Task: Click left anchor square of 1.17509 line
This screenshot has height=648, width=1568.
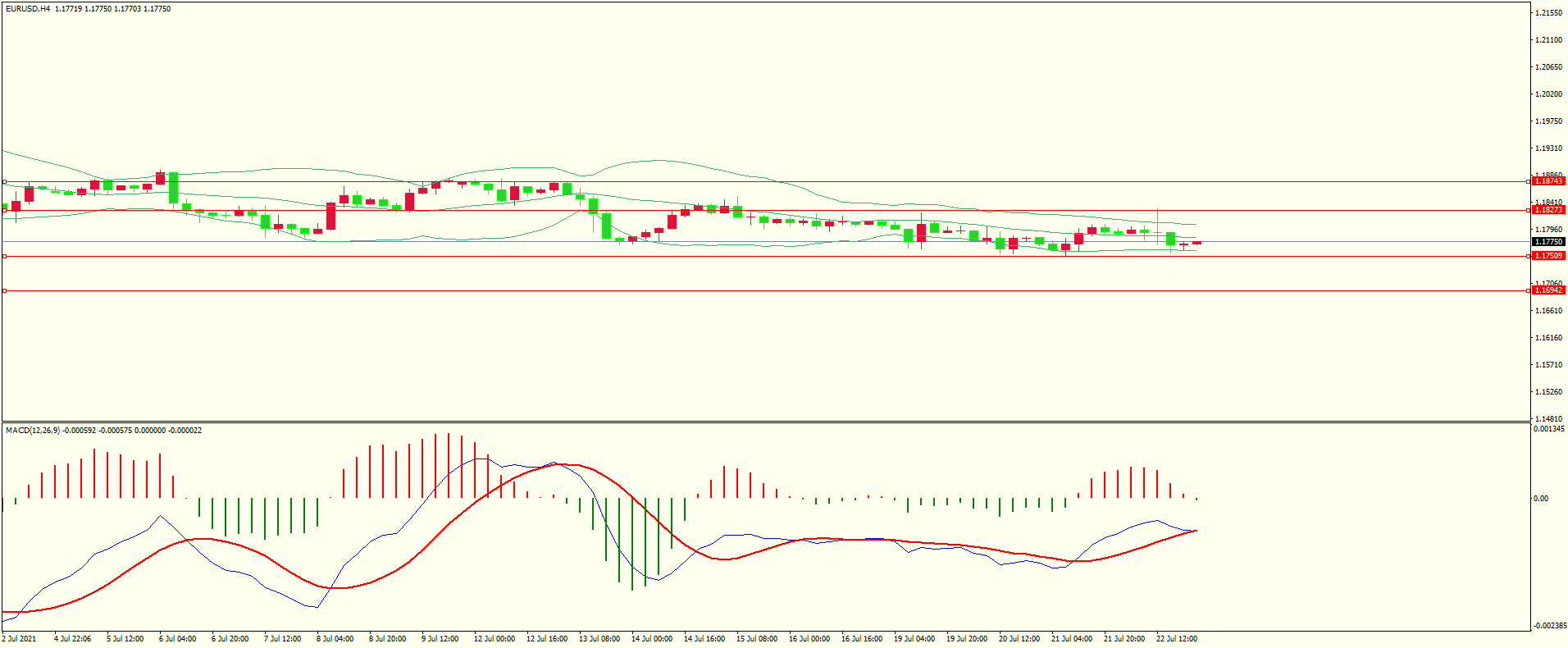Action: (4, 256)
